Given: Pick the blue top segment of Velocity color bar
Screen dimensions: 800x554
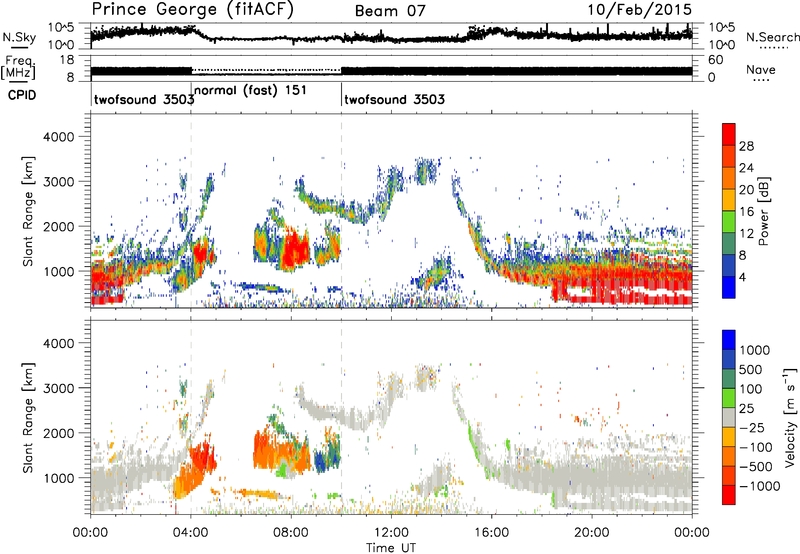Looking at the screenshot, I should click(x=729, y=340).
